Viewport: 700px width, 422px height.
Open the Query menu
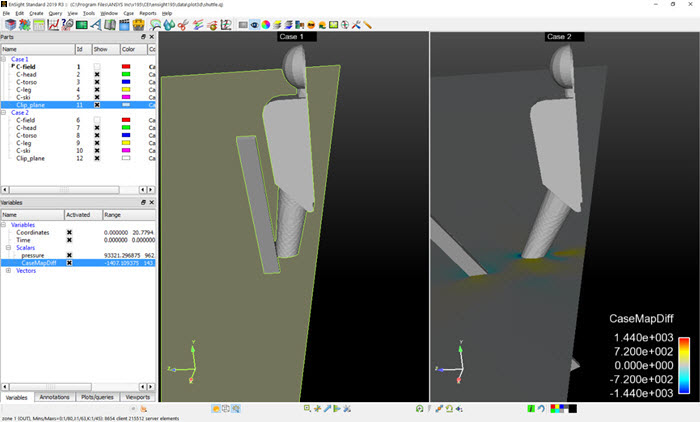pos(55,13)
